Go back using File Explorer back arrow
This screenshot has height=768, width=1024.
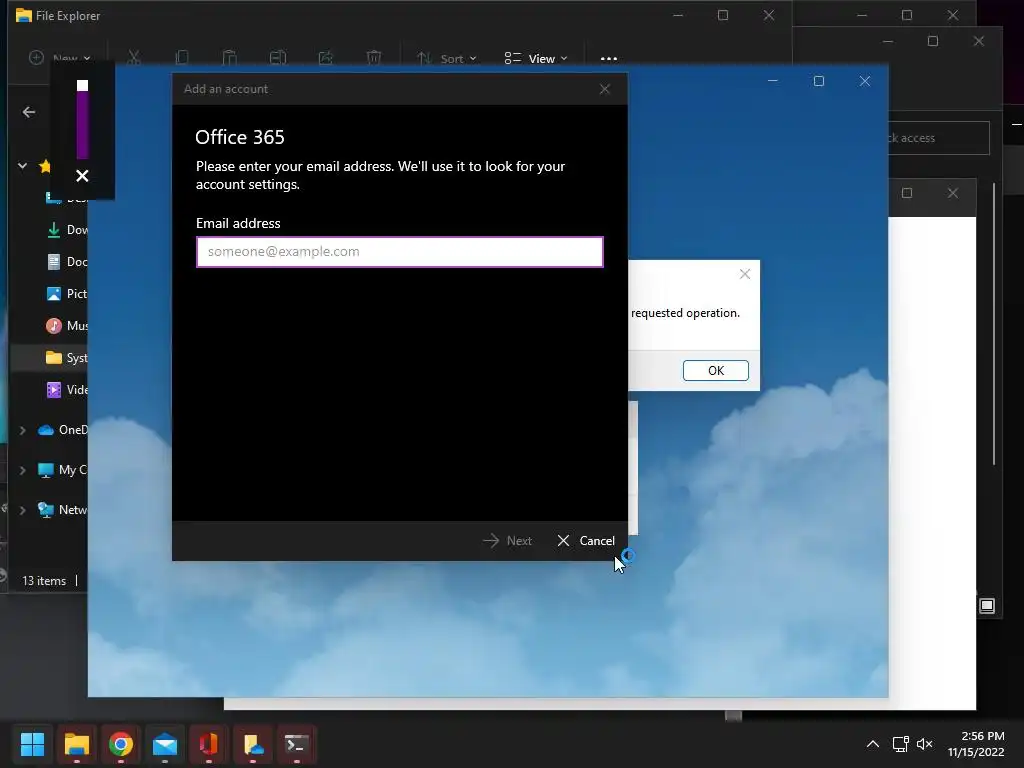(x=29, y=112)
